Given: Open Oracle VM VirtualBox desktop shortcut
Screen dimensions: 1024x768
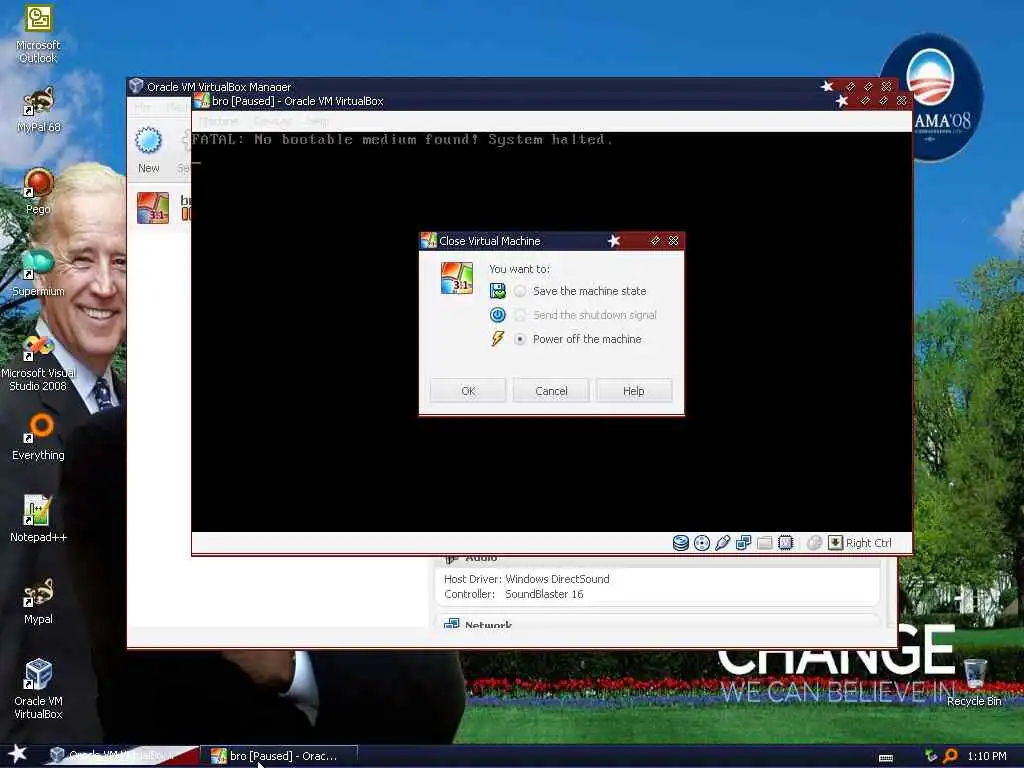Looking at the screenshot, I should point(38,689).
